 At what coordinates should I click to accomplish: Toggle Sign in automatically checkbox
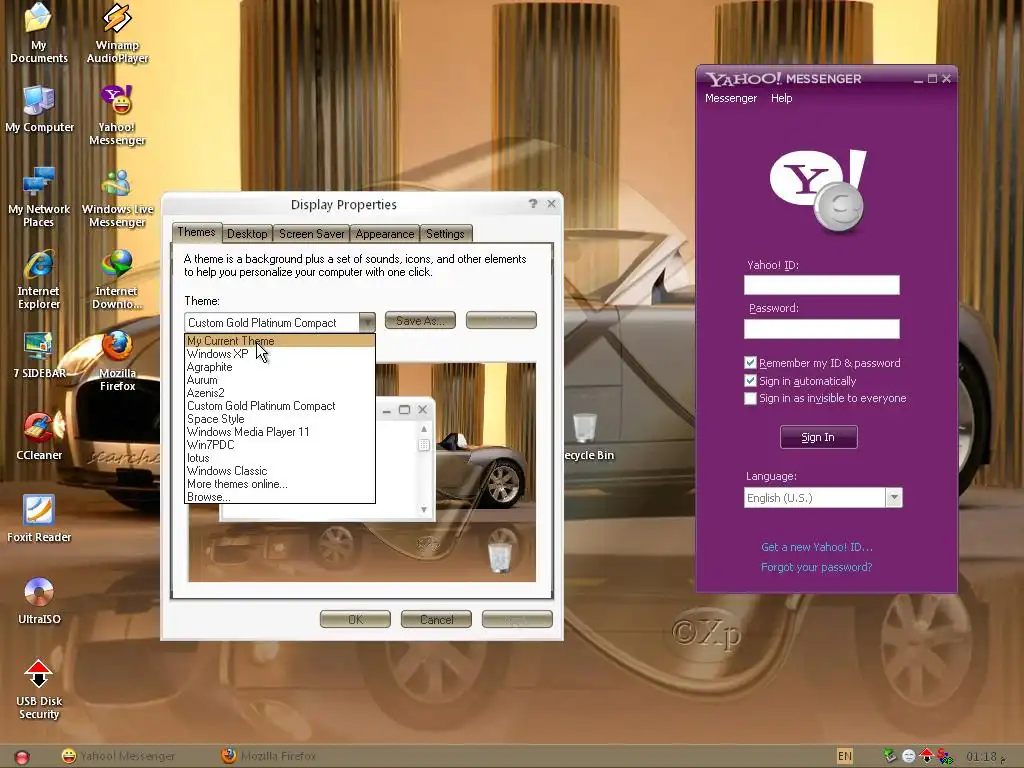pyautogui.click(x=750, y=381)
